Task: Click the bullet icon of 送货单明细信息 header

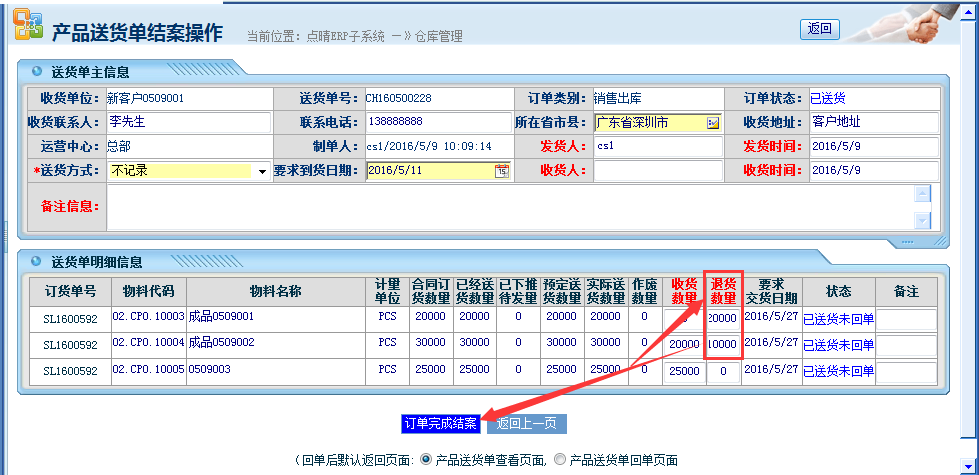Action: click(x=37, y=262)
